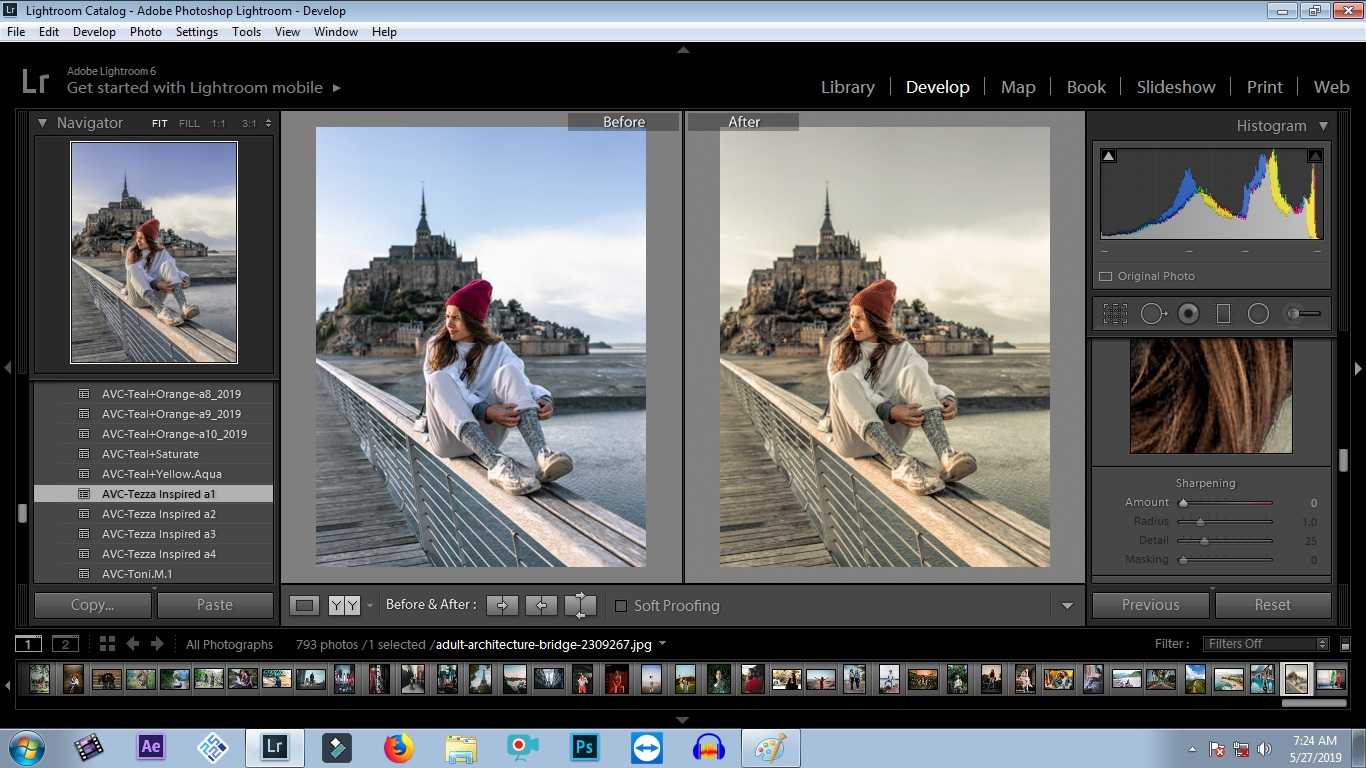Select the Red Eye Correction tool
1366x768 pixels.
(x=1188, y=314)
